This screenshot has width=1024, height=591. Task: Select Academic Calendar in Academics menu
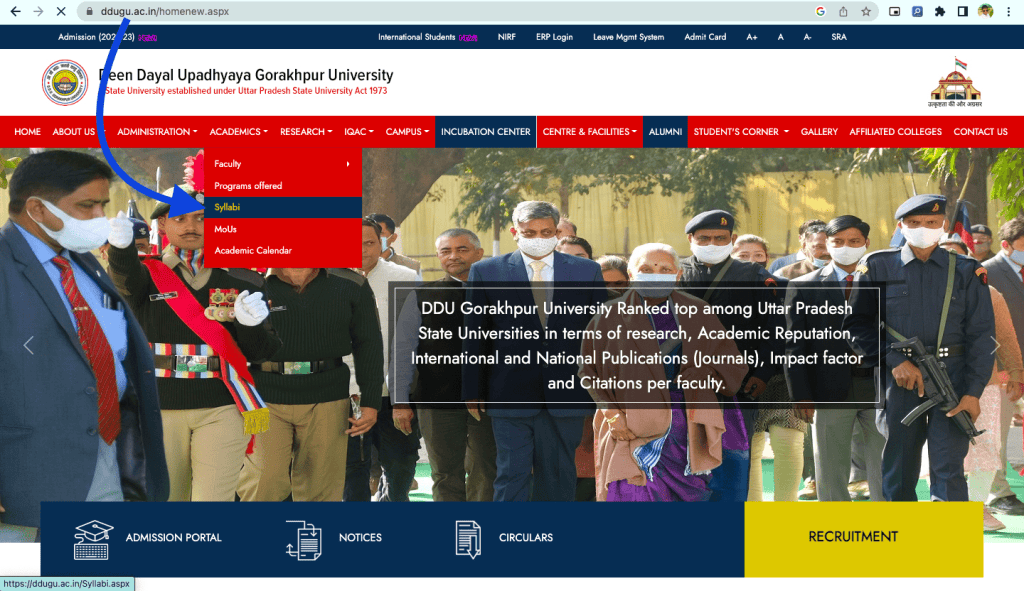click(x=283, y=251)
